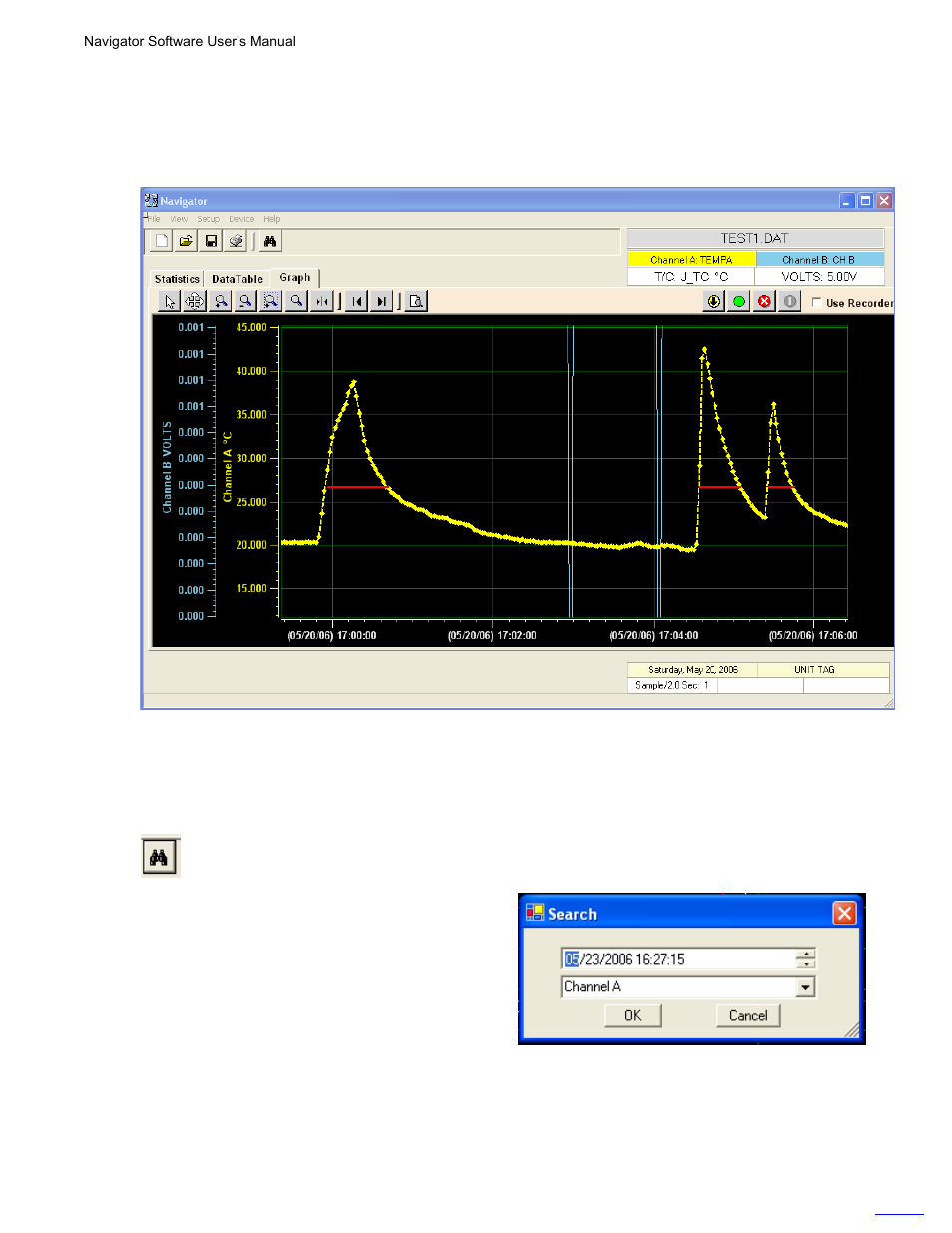Image resolution: width=952 pixels, height=1233 pixels.
Task: Click the green circle start button
Action: (739, 301)
